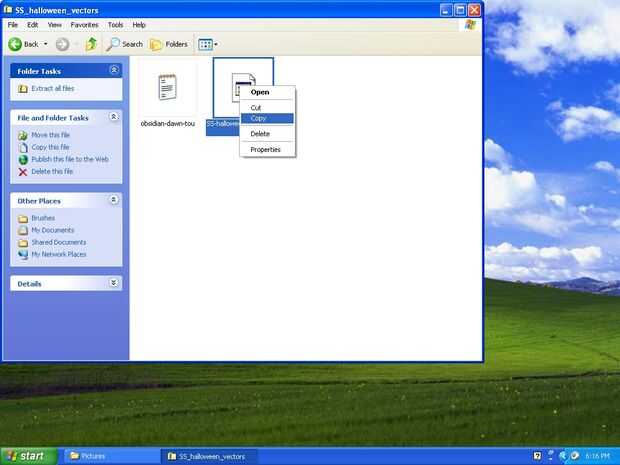Click Publish this file to the Web

click(70, 159)
